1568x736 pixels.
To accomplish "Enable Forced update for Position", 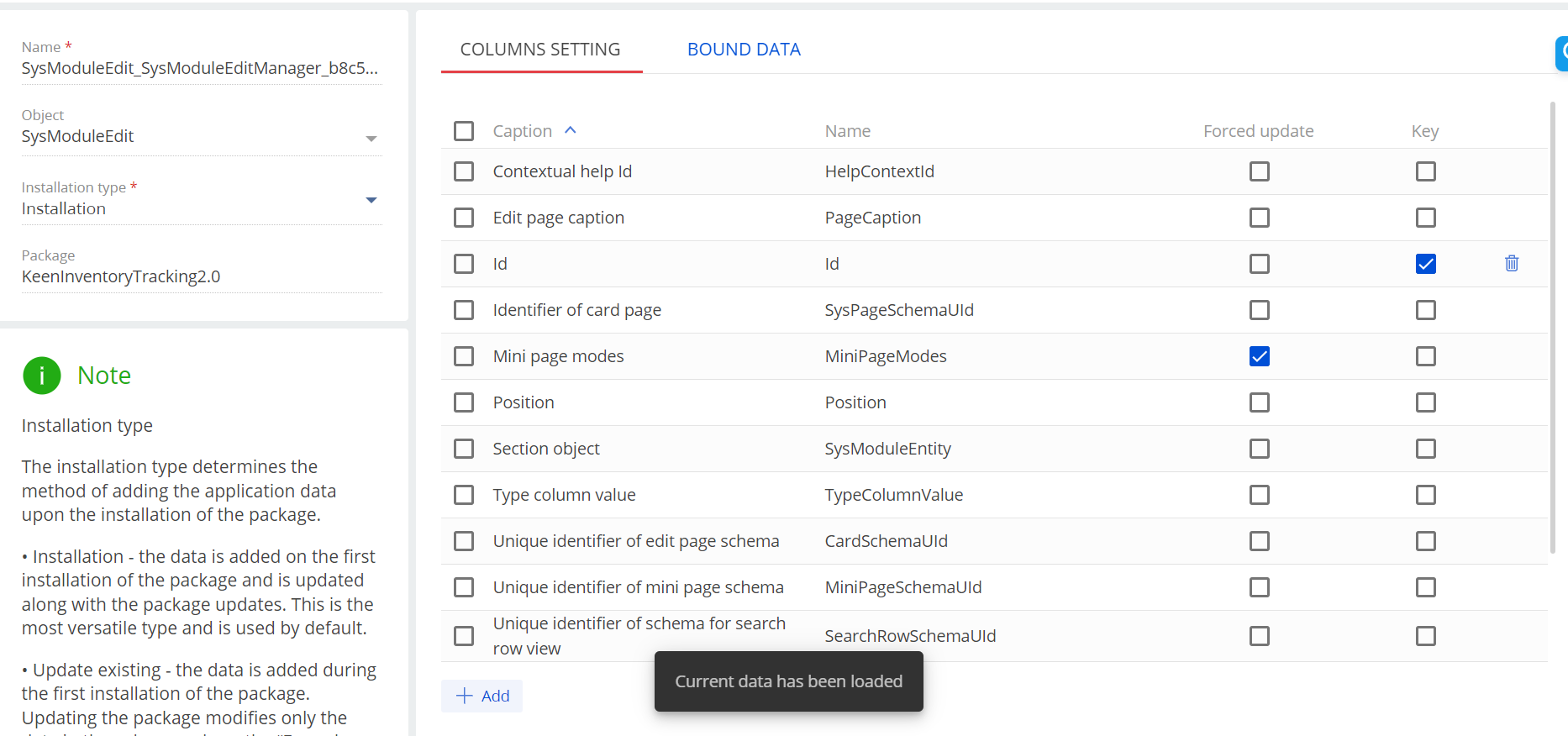I will point(1260,402).
